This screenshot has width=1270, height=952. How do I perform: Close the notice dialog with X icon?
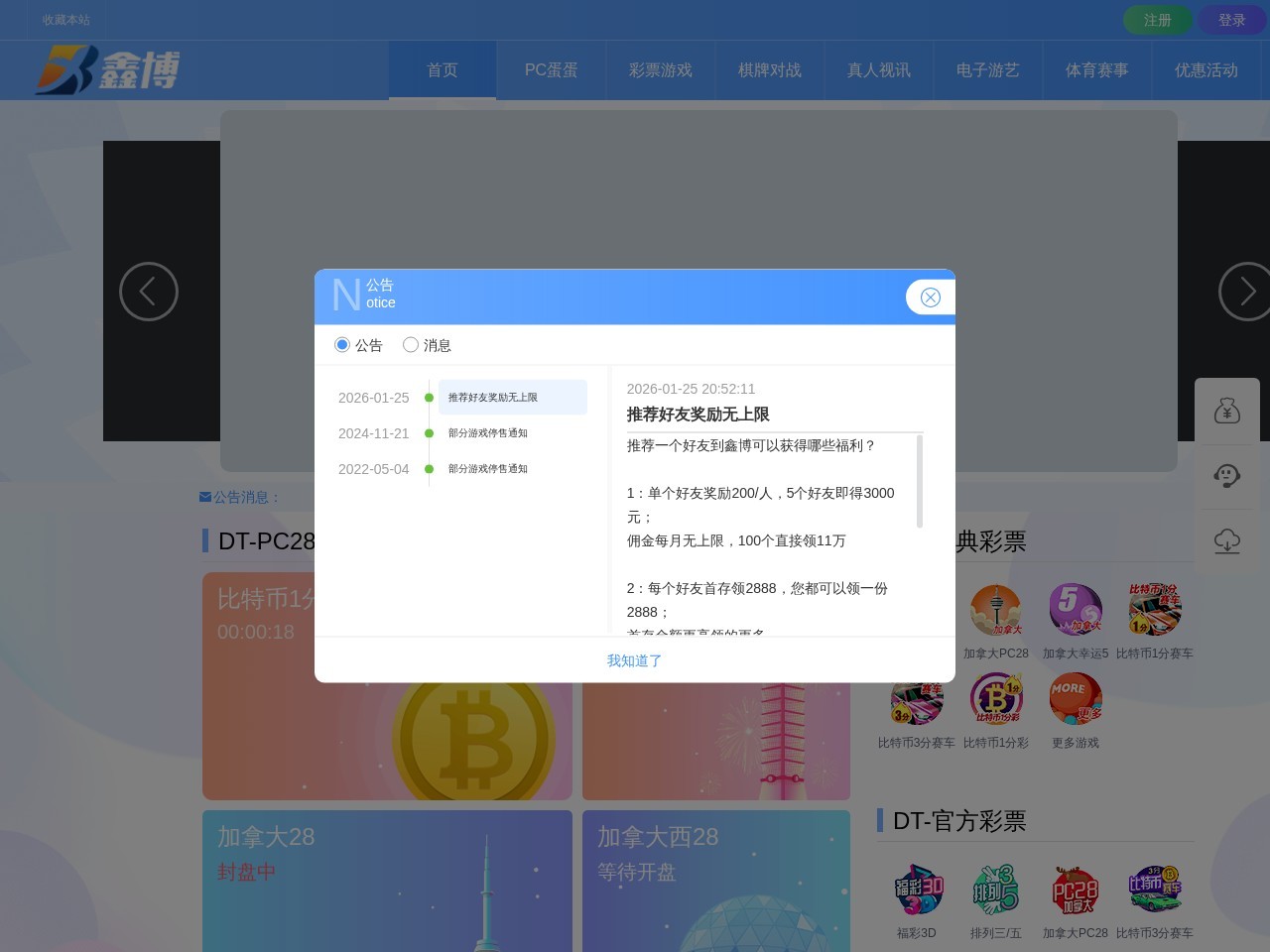pos(930,297)
